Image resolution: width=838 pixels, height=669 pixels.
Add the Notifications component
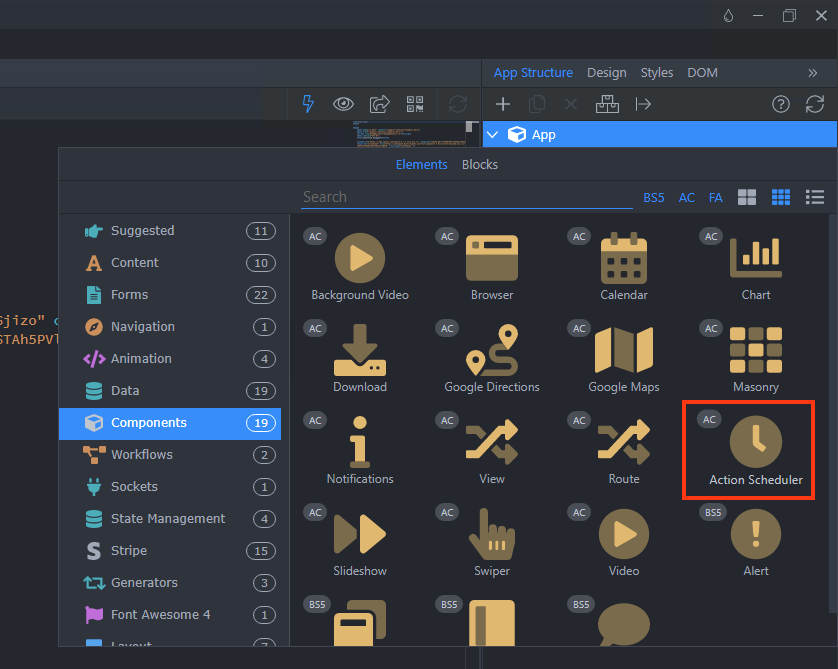pos(360,450)
